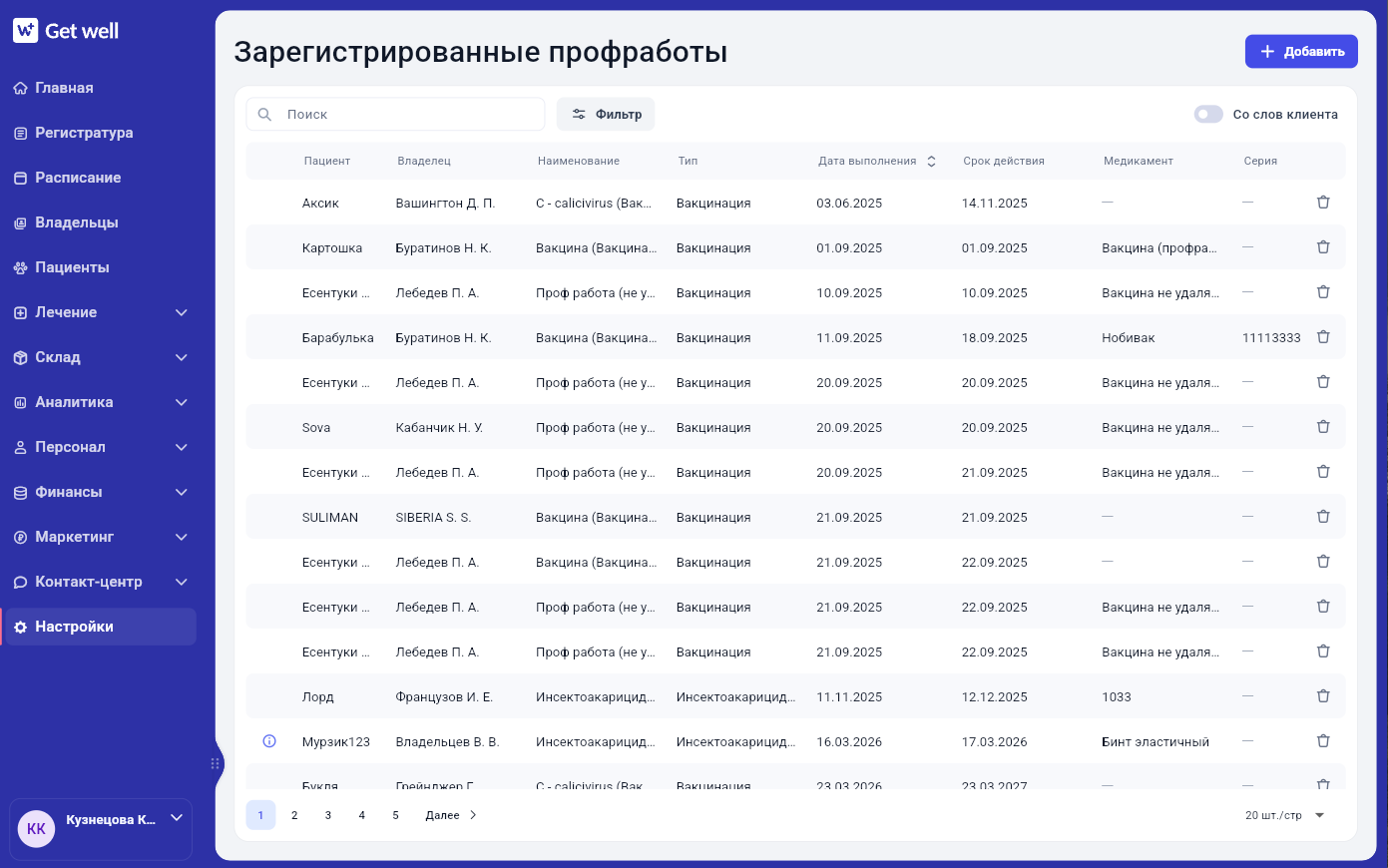This screenshot has width=1388, height=868.
Task: Click Далее to go to next page
Action: tap(451, 815)
